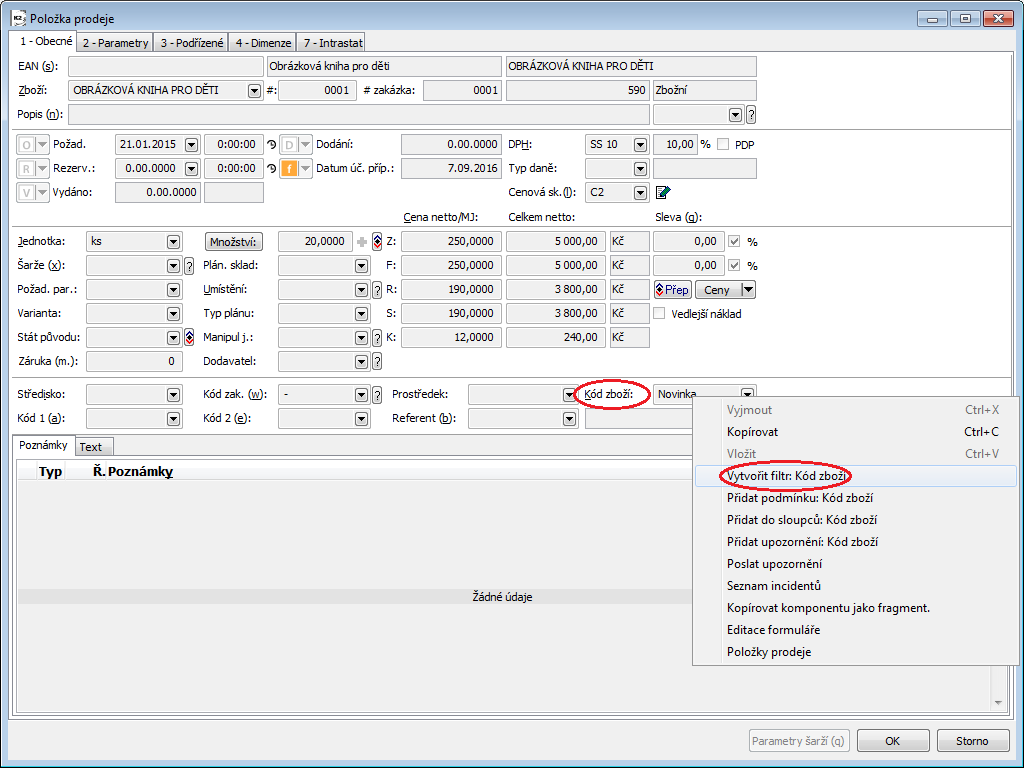Expand the Ceny button arrow
Viewport: 1024px width, 768px height.
pos(748,289)
